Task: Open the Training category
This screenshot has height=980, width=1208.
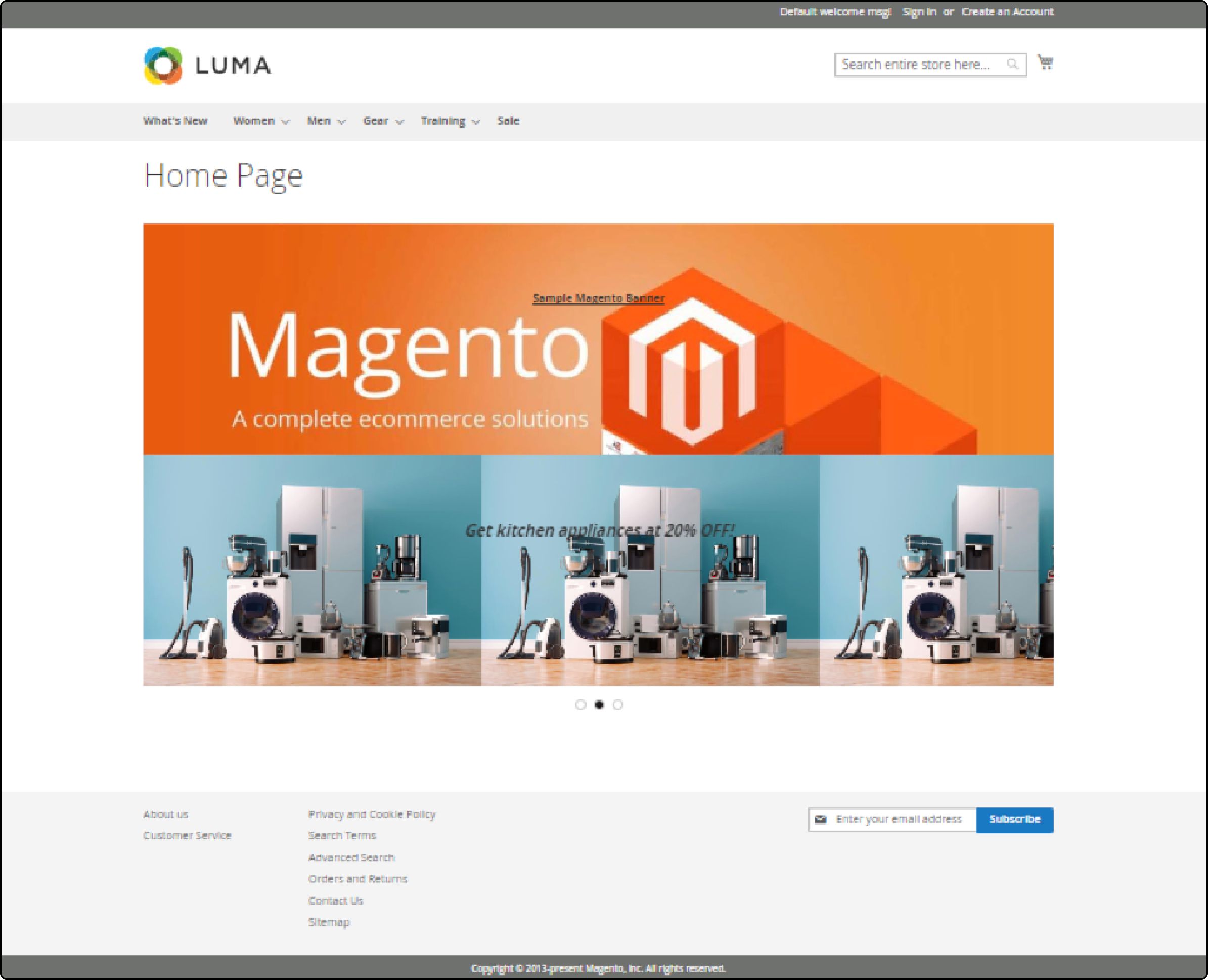Action: click(443, 121)
